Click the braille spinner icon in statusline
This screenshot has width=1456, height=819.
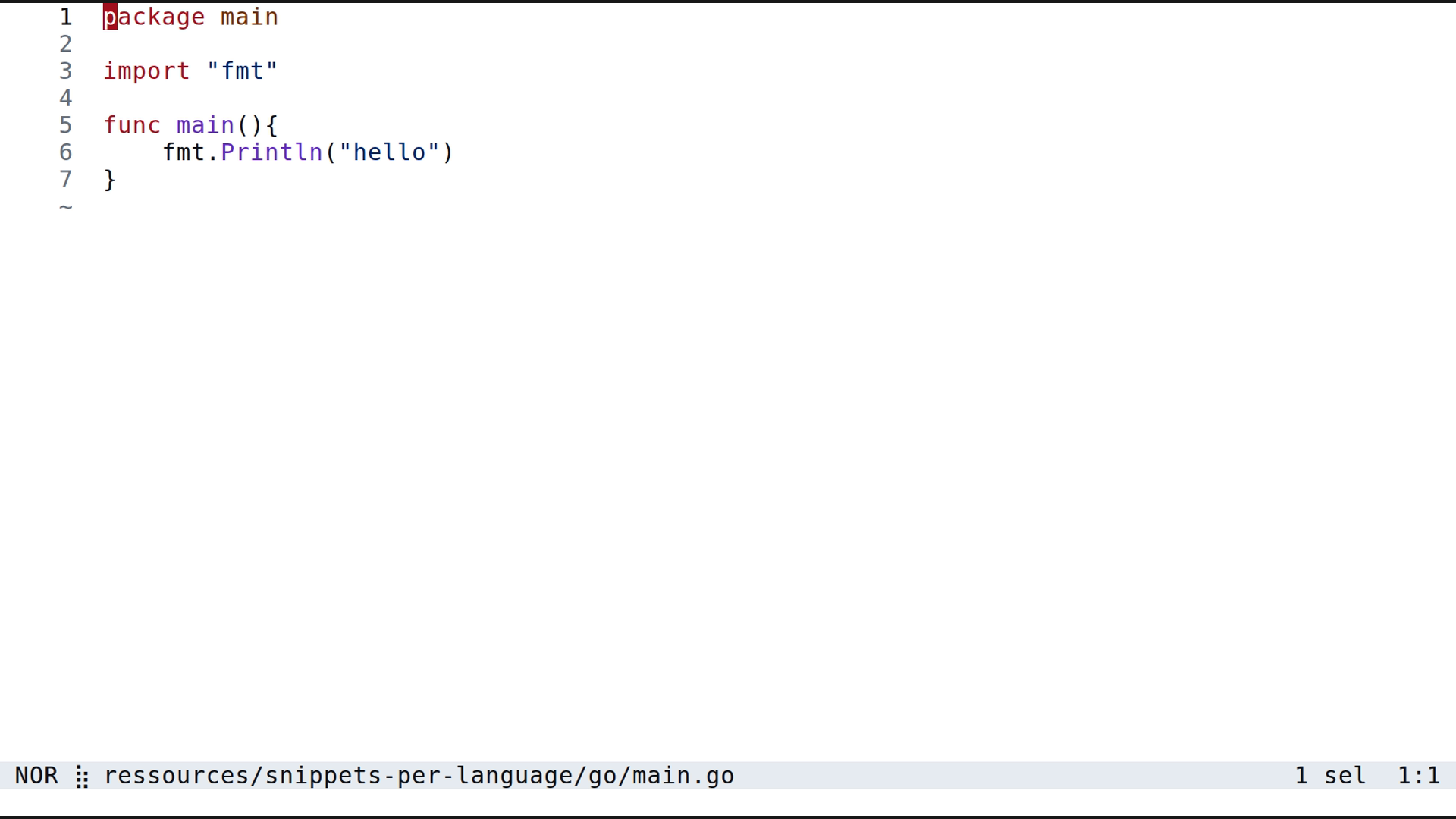[82, 777]
